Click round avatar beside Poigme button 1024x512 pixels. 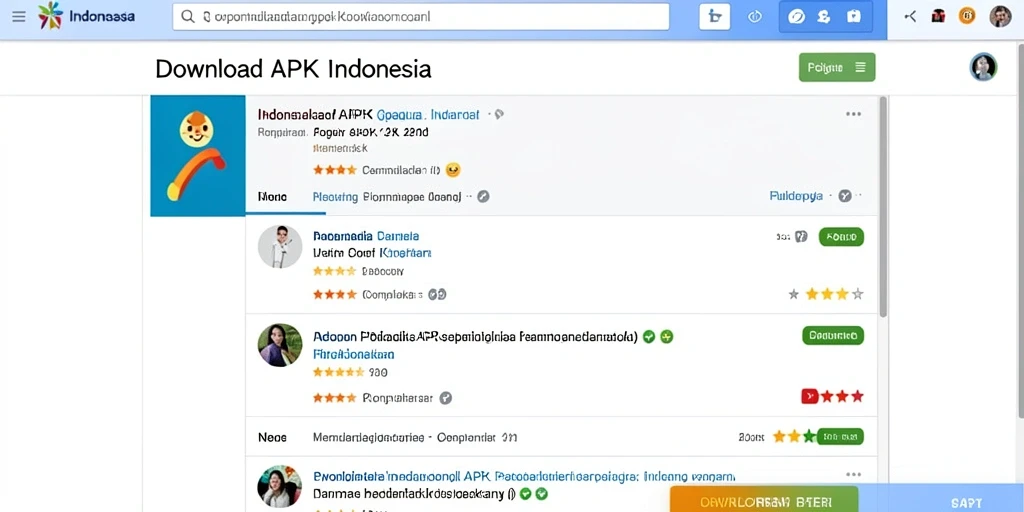pos(983,67)
